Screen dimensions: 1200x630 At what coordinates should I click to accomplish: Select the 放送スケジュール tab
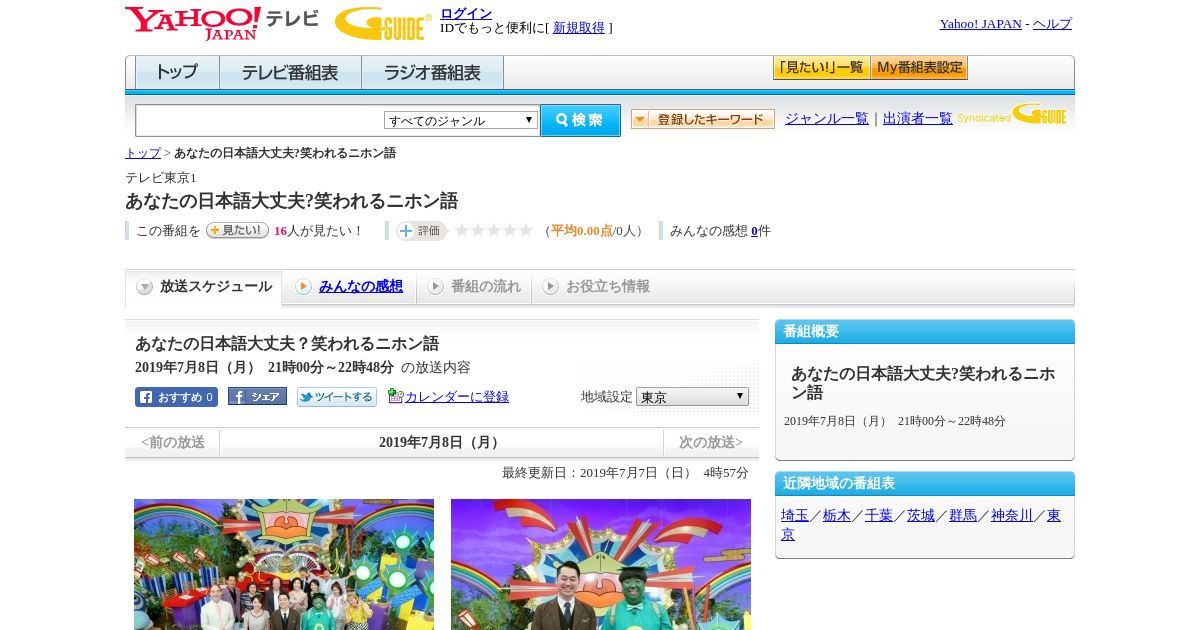204,288
